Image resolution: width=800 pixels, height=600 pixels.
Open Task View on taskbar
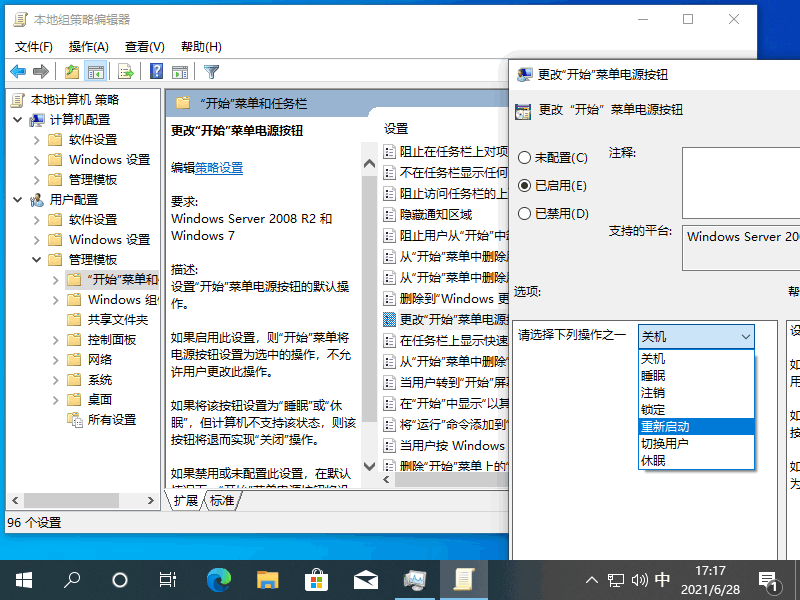point(167,580)
